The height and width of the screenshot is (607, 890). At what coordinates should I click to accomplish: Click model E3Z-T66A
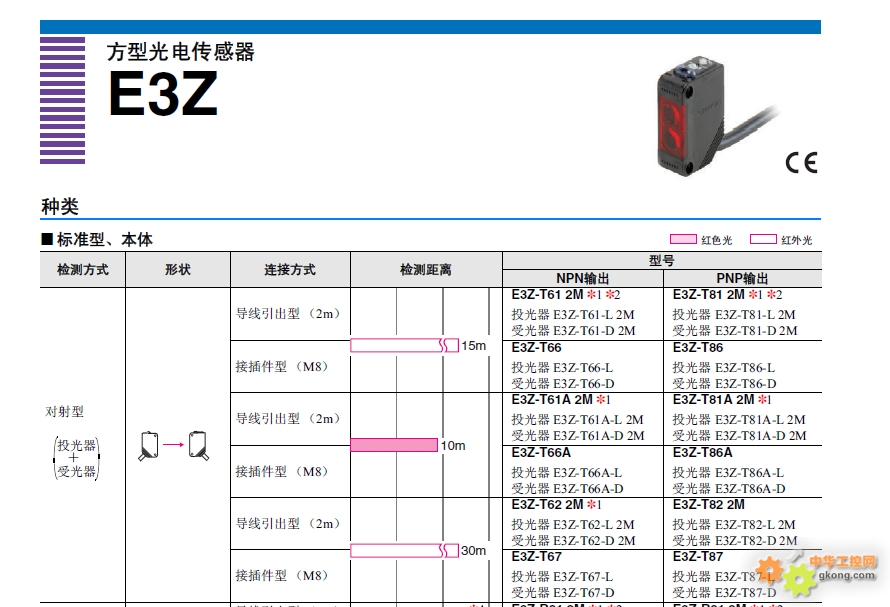[x=541, y=453]
